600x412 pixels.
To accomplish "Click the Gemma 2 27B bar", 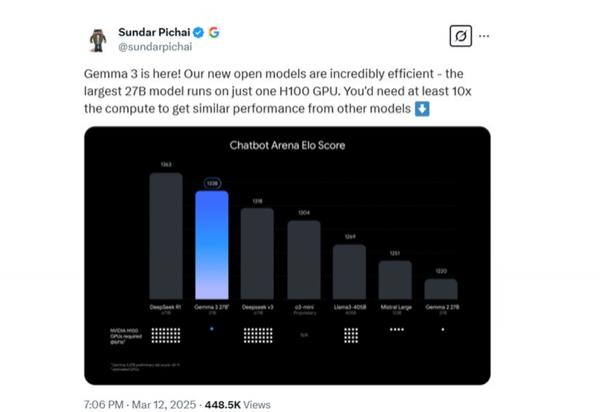I will (x=441, y=288).
